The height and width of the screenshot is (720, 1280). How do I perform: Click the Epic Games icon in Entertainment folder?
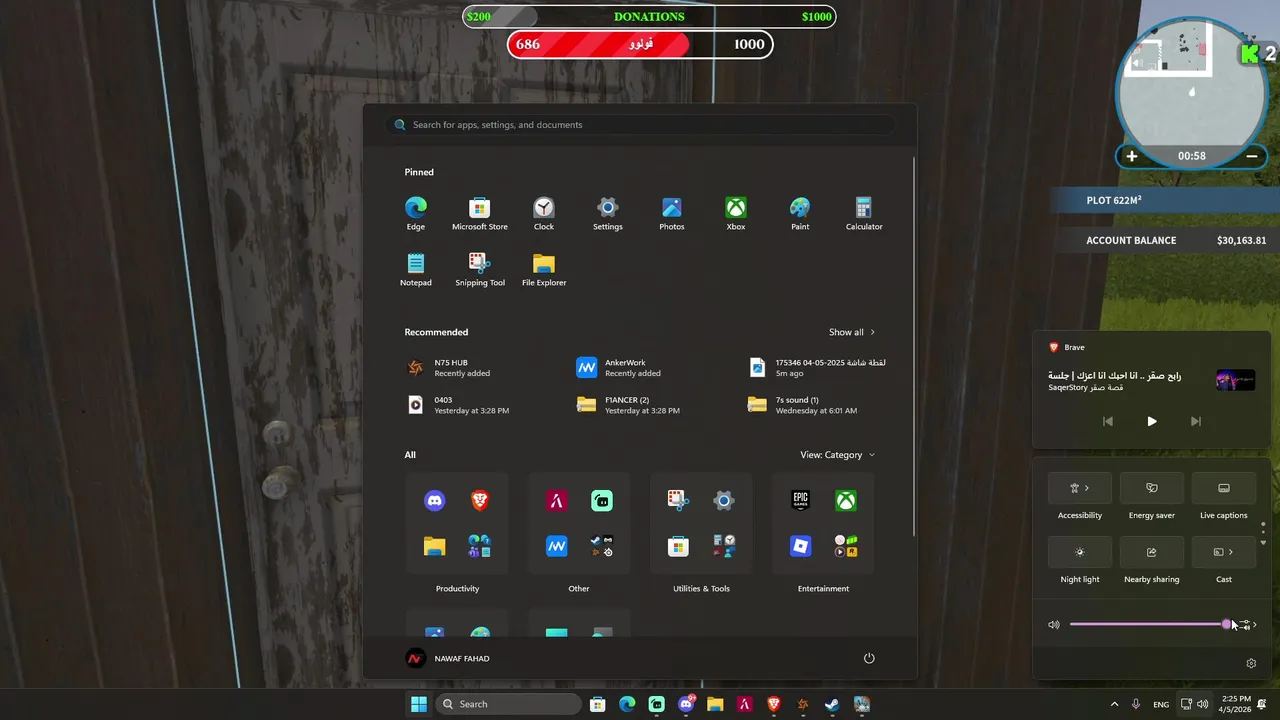tap(800, 501)
